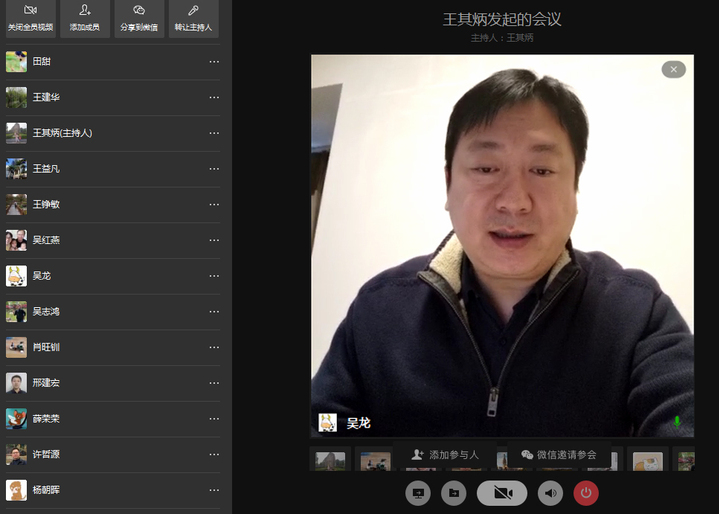Select 王建华 in the participant list
Viewport: 719px width, 514px height.
tap(46, 98)
